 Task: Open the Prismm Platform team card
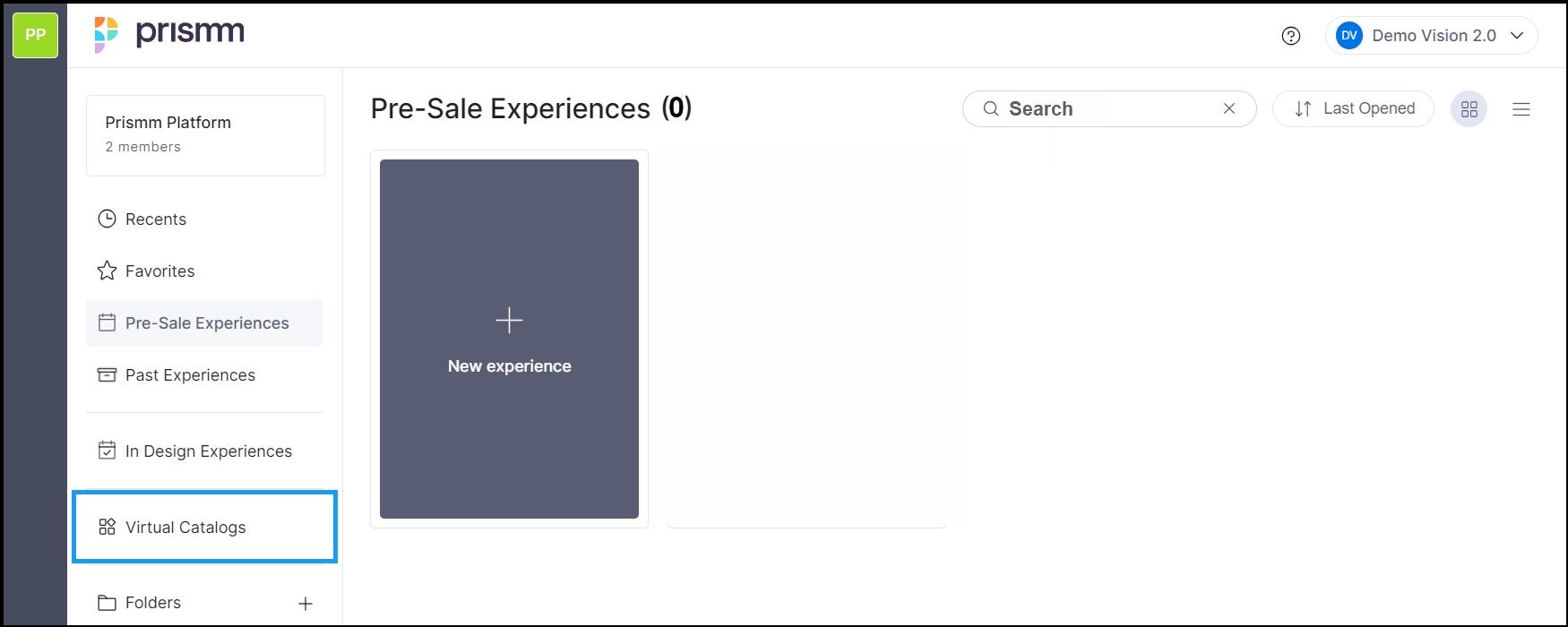coord(205,135)
